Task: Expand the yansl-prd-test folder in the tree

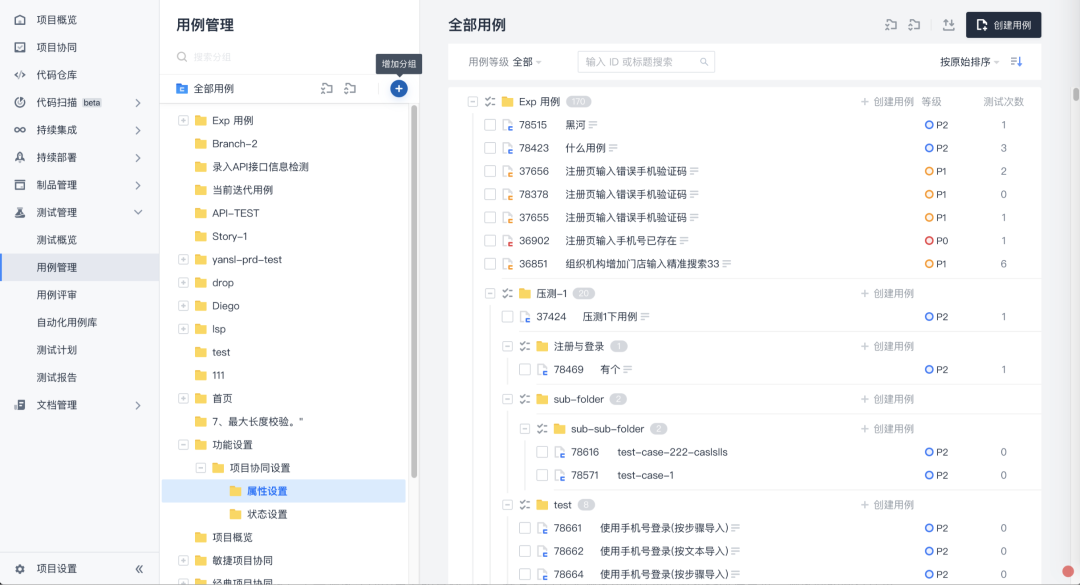Action: 184,259
